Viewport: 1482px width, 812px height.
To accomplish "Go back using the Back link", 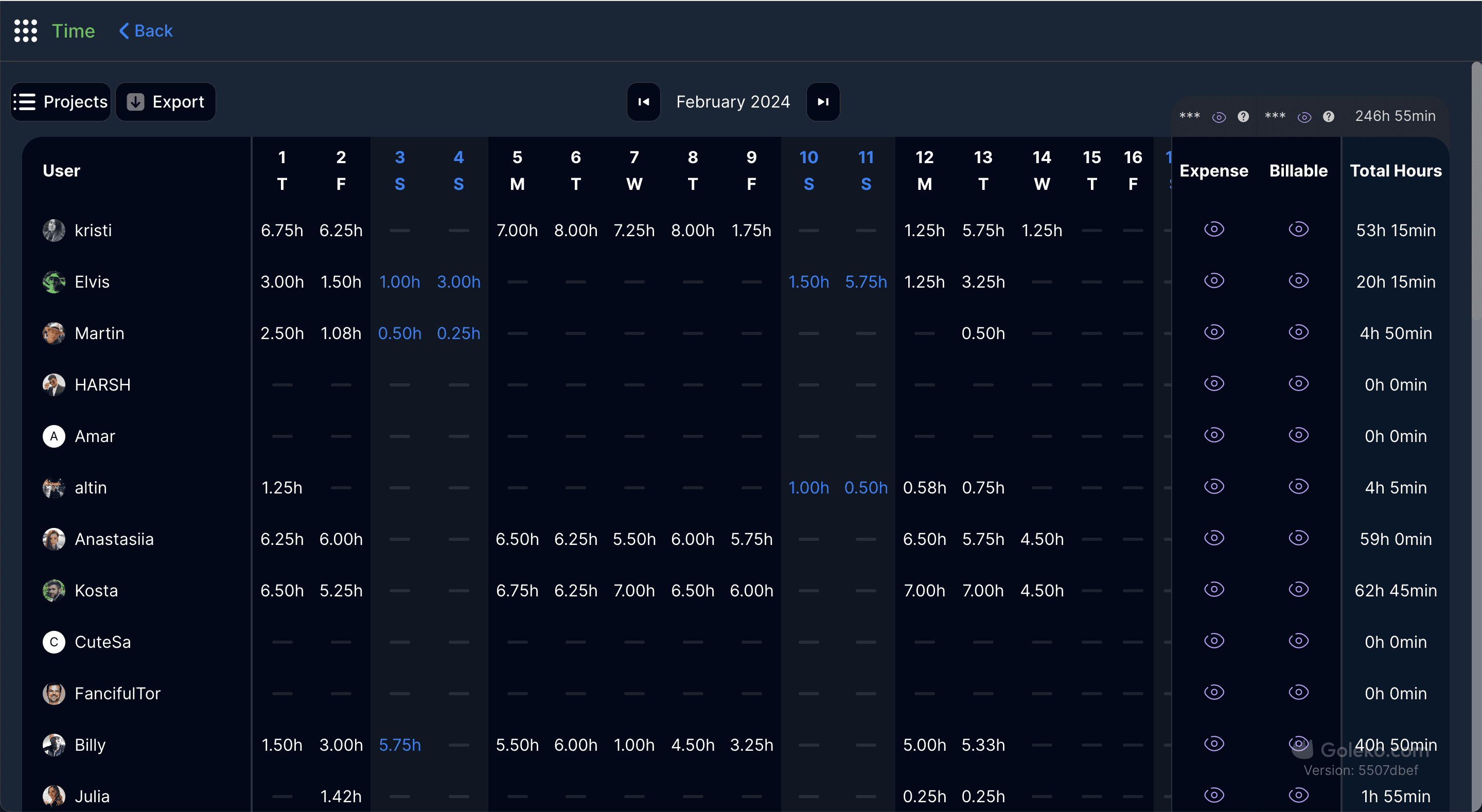I will point(146,30).
